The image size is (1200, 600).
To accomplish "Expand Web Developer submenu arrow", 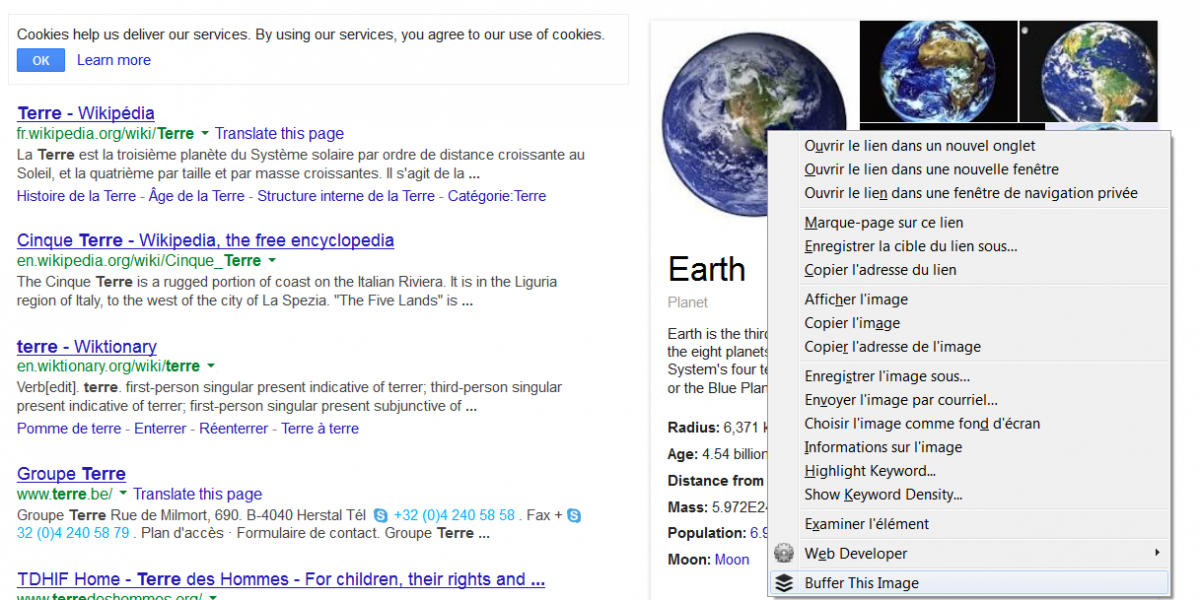I will coord(1158,553).
